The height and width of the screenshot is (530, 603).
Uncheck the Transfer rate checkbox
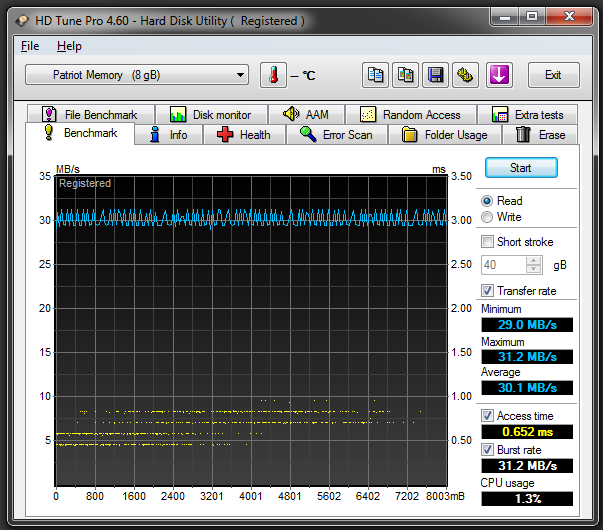point(487,291)
